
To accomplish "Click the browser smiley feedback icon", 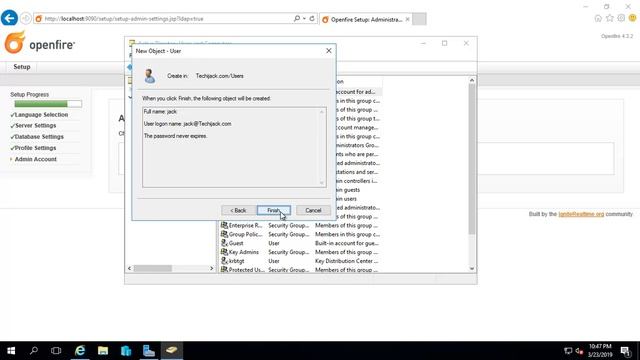I will pyautogui.click(x=633, y=18).
